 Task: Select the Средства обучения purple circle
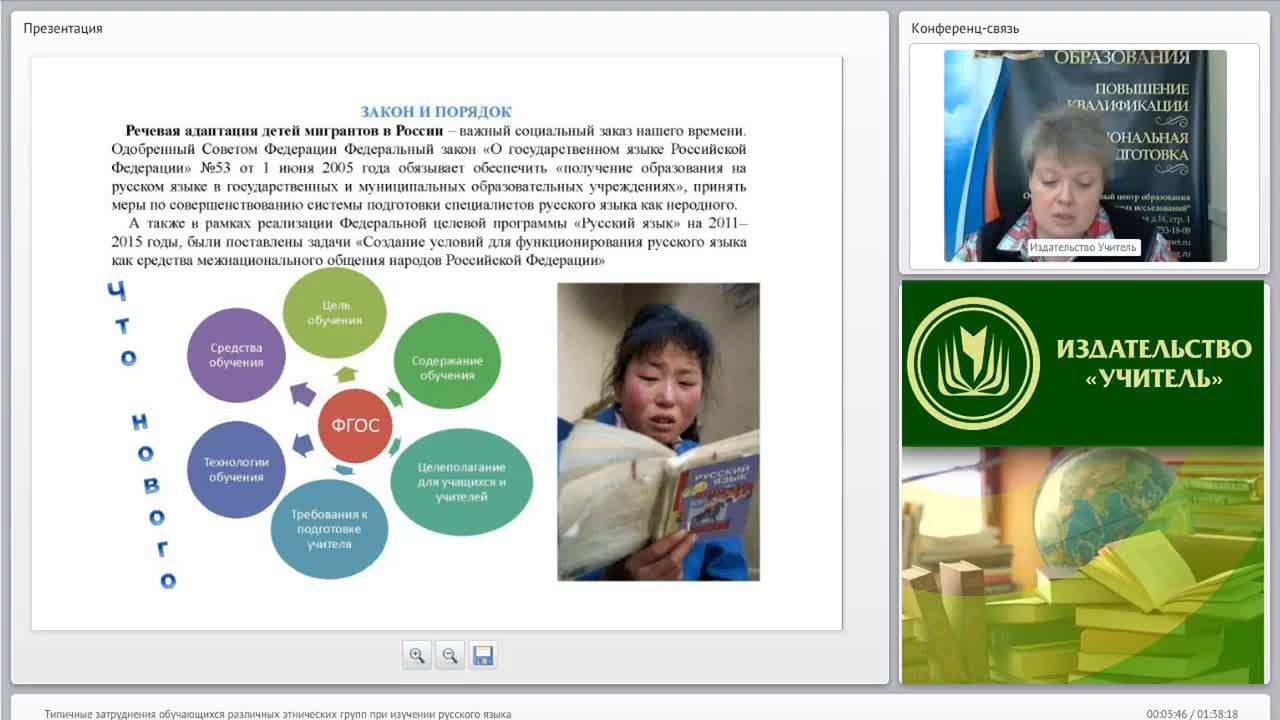236,355
